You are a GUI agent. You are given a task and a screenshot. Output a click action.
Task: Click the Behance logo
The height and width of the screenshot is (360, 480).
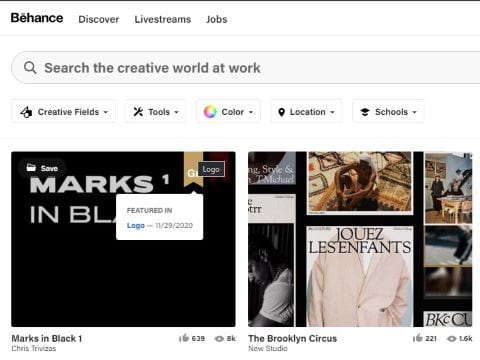pyautogui.click(x=37, y=18)
